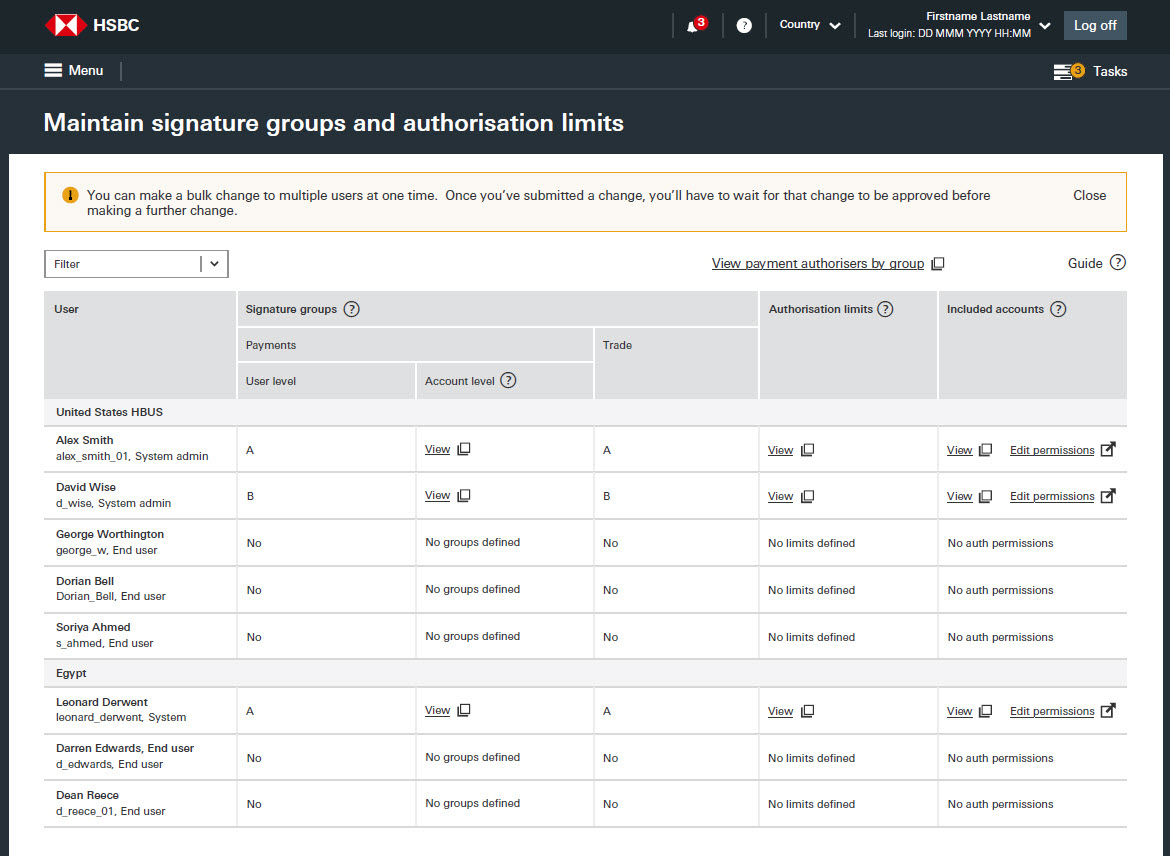
Task: Click the Account level help icon
Action: (508, 381)
